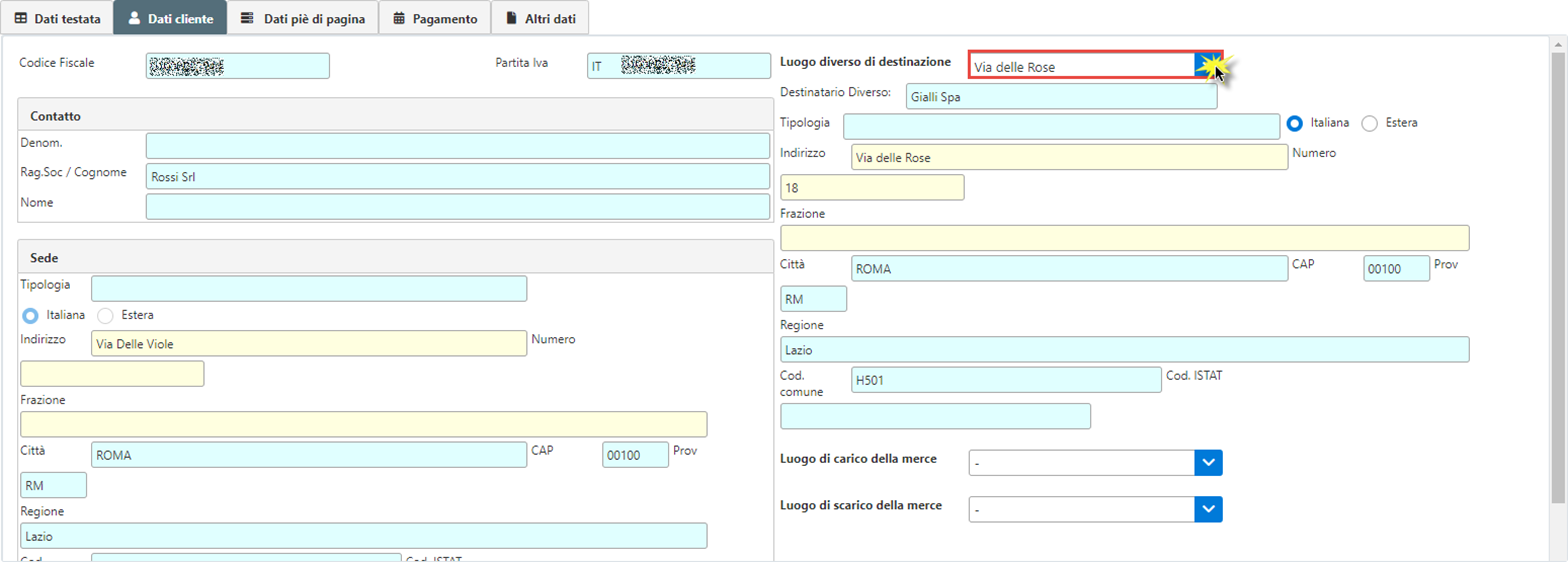Screen dimensions: 1568x562
Task: Select Italiana radio in the Sede section
Action: click(x=30, y=315)
